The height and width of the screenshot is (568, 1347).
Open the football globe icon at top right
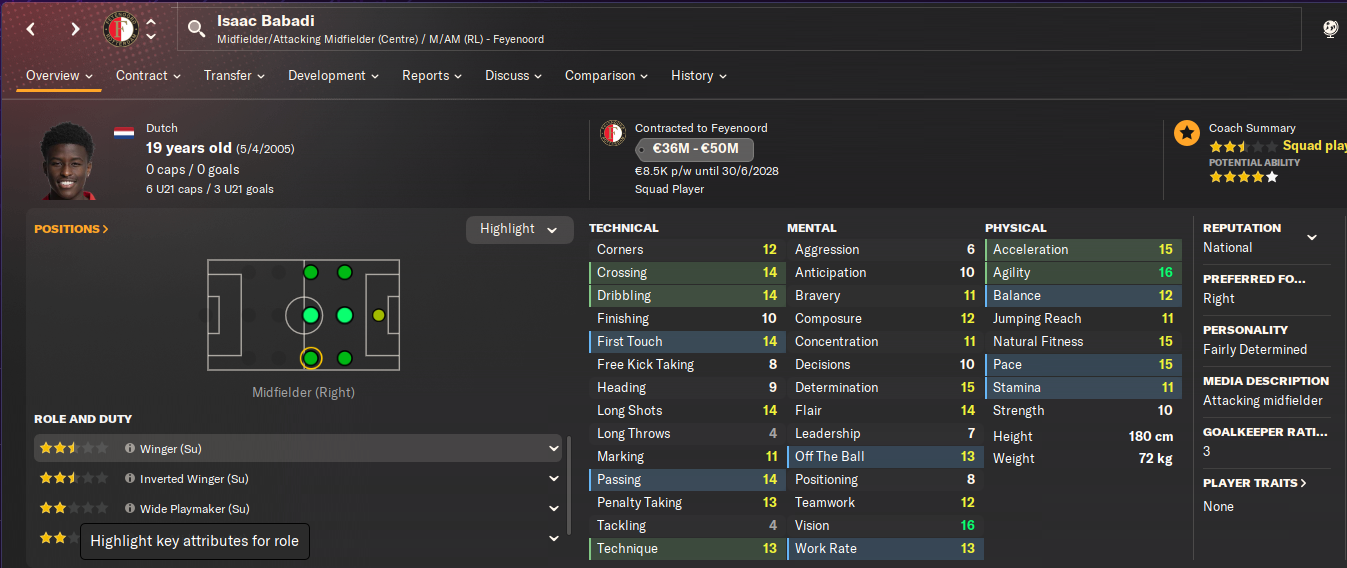click(1330, 29)
